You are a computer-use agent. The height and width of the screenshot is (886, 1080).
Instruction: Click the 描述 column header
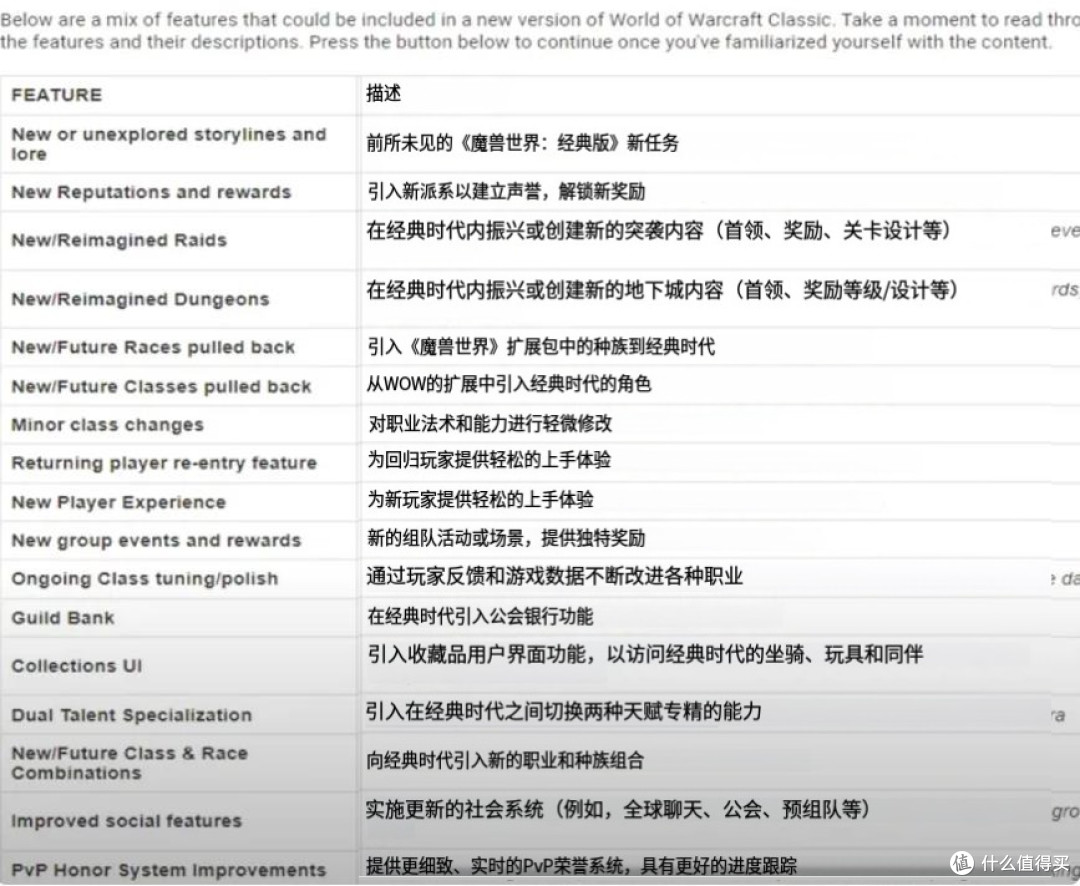pyautogui.click(x=384, y=93)
